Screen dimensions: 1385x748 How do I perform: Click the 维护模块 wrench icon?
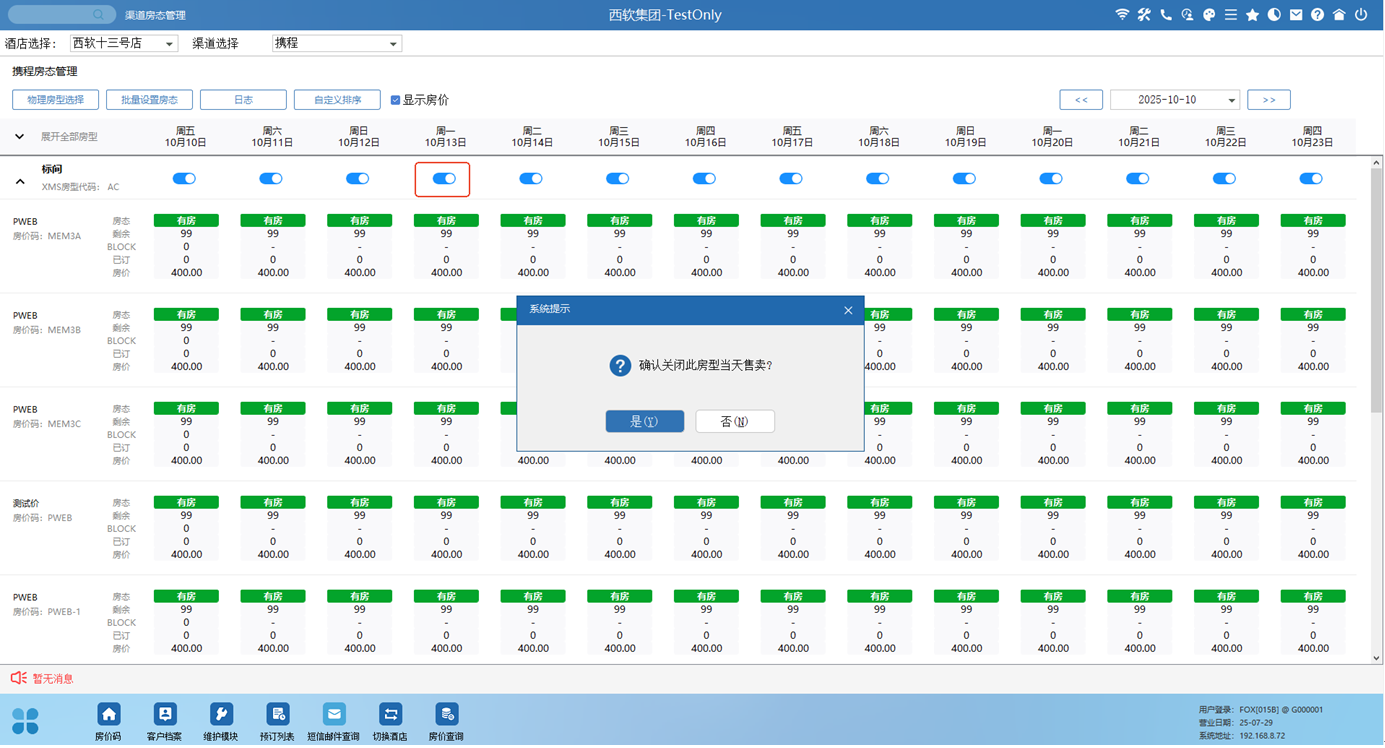click(221, 714)
